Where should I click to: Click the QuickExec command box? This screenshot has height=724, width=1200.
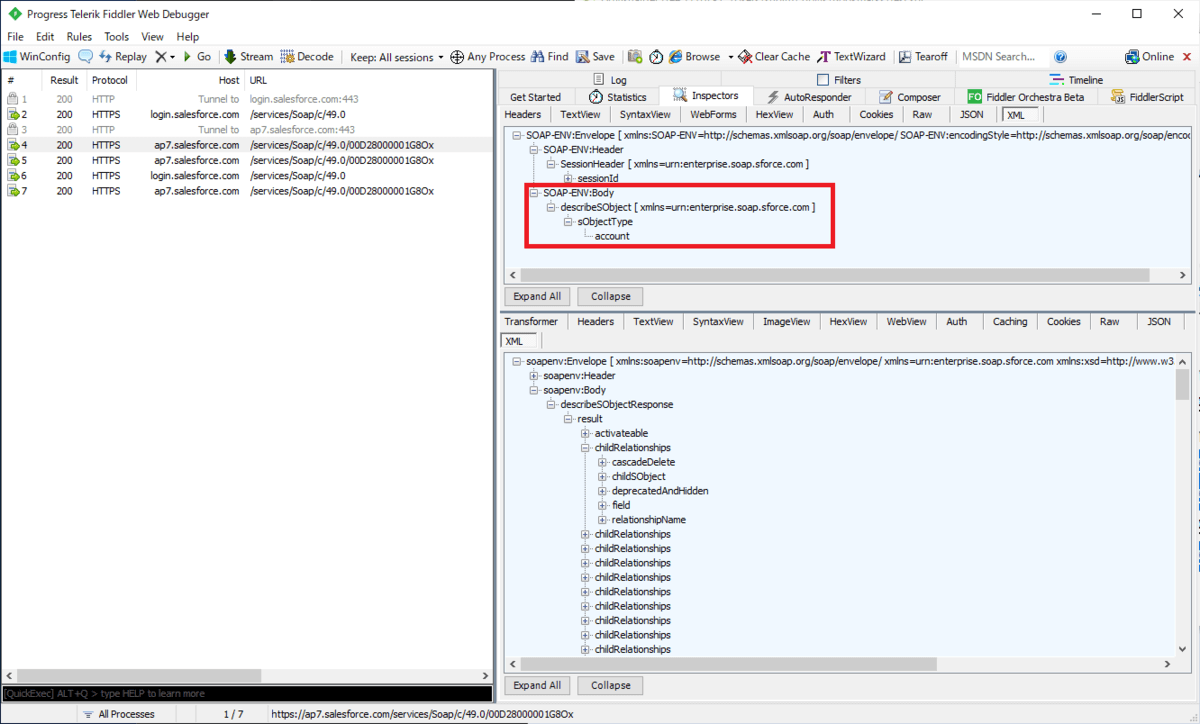[247, 693]
